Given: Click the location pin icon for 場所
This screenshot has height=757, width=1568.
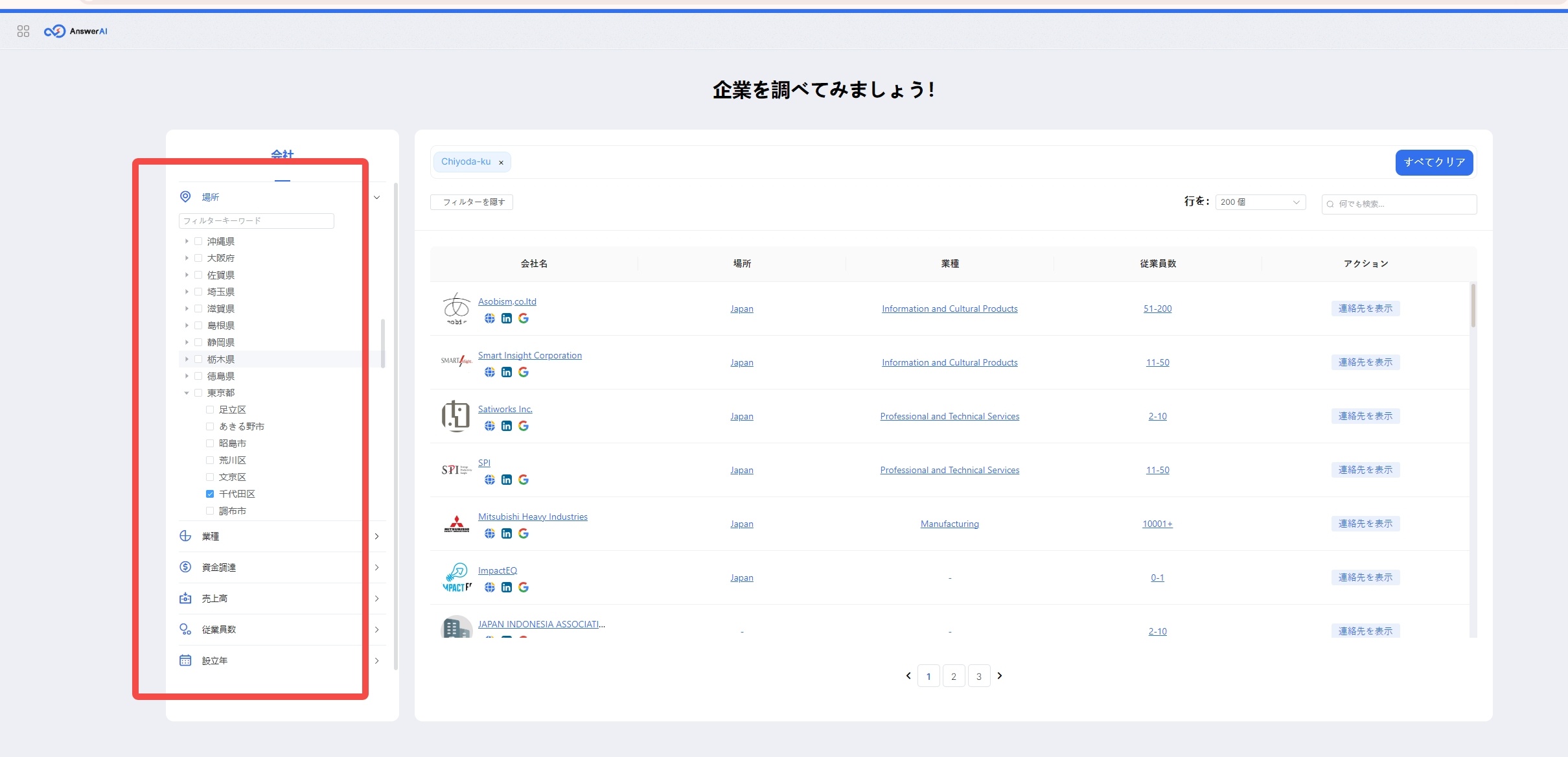Looking at the screenshot, I should pos(185,196).
